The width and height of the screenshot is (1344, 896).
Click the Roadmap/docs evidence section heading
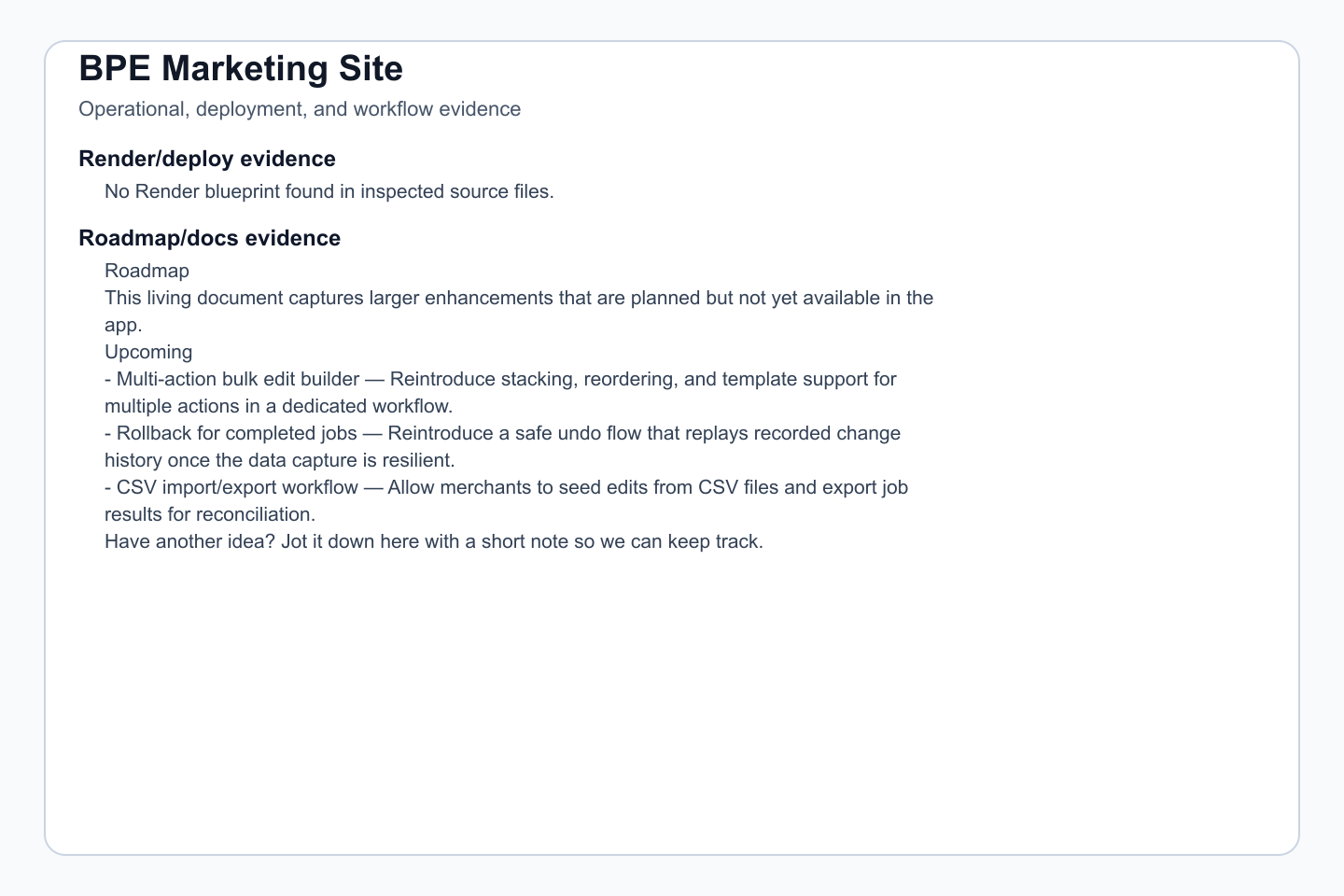210,238
